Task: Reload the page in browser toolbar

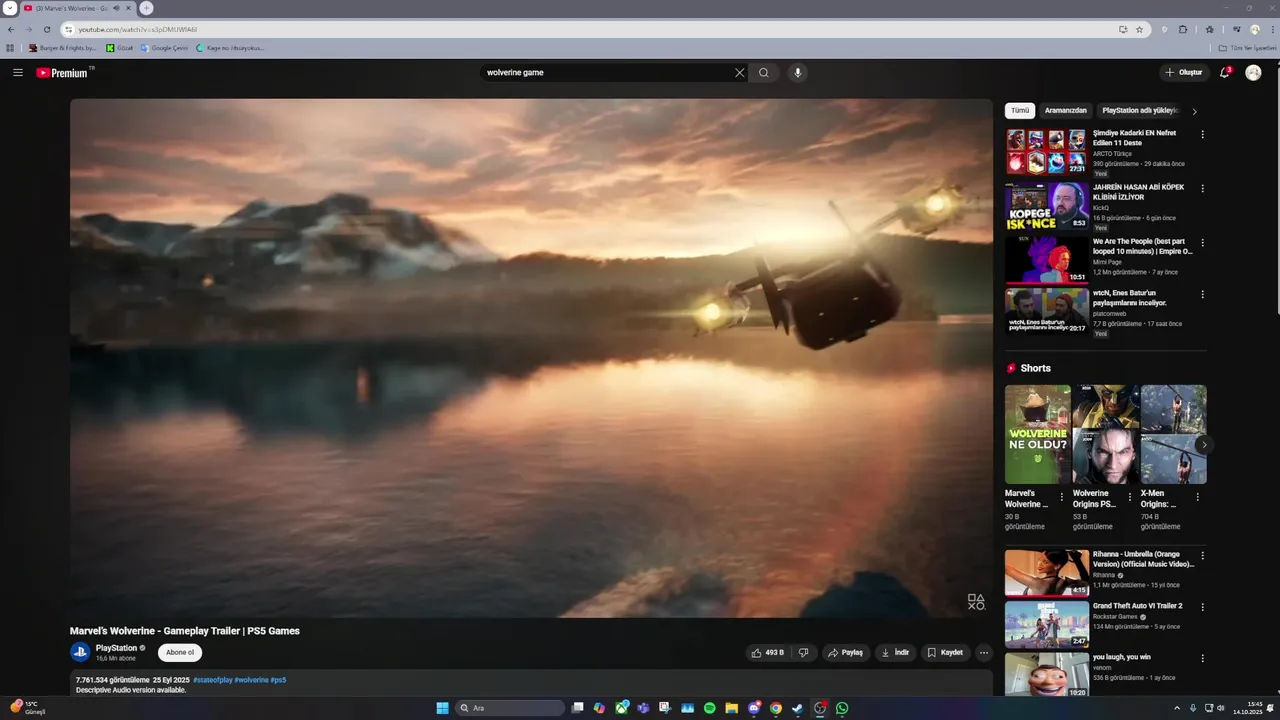Action: click(47, 29)
